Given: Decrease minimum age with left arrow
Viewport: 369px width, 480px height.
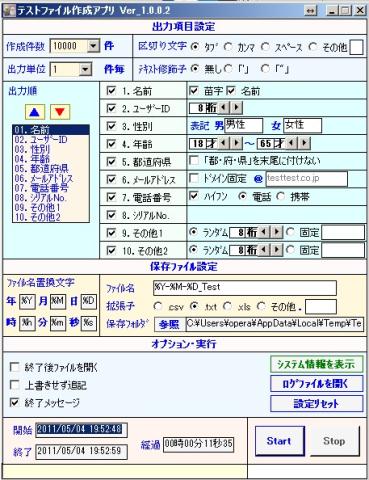Looking at the screenshot, I should coord(224,143).
